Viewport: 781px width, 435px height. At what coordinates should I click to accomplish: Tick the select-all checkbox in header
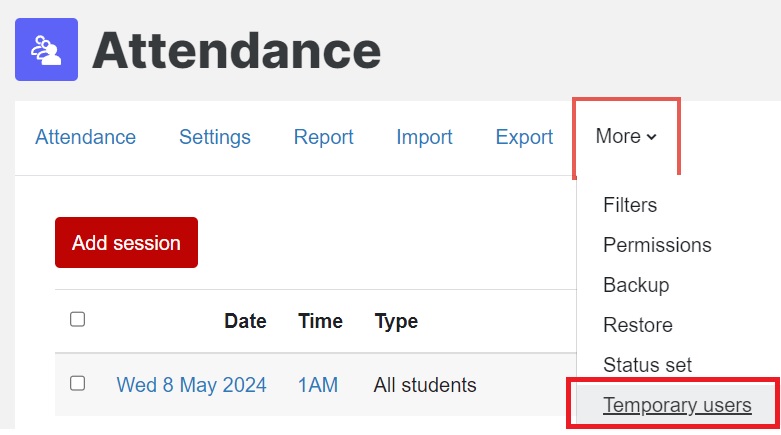tap(77, 319)
